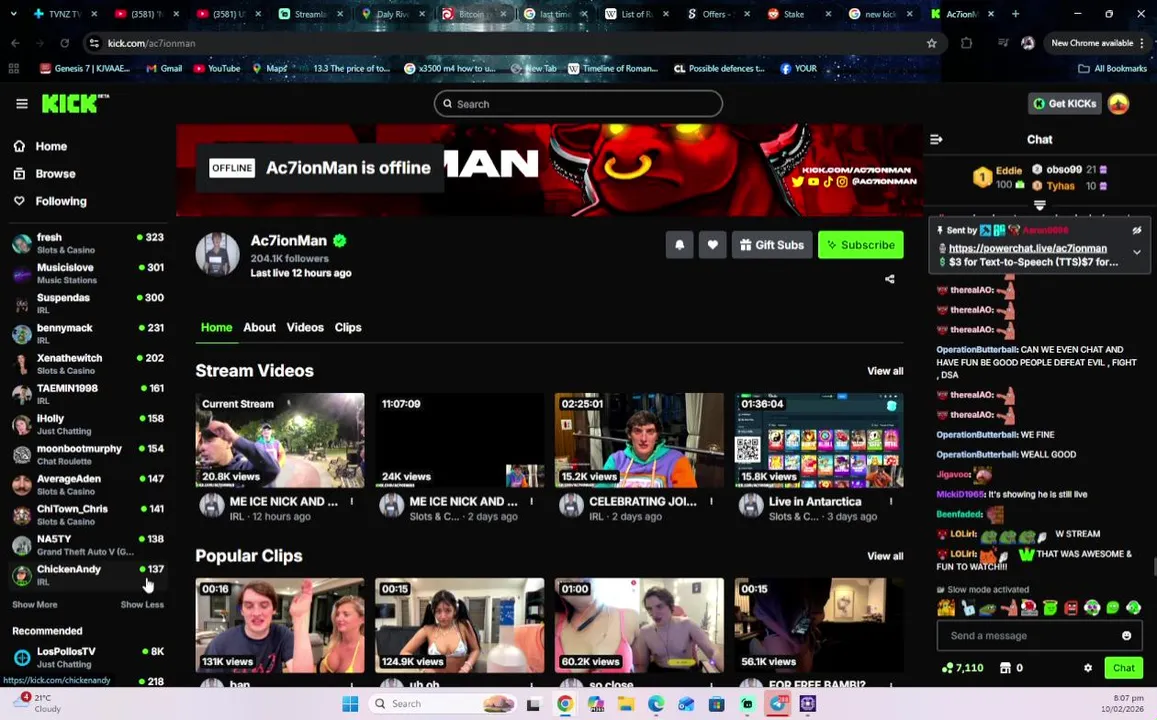Open the site information icon in address bar
Viewport: 1157px width, 720px height.
point(94,43)
